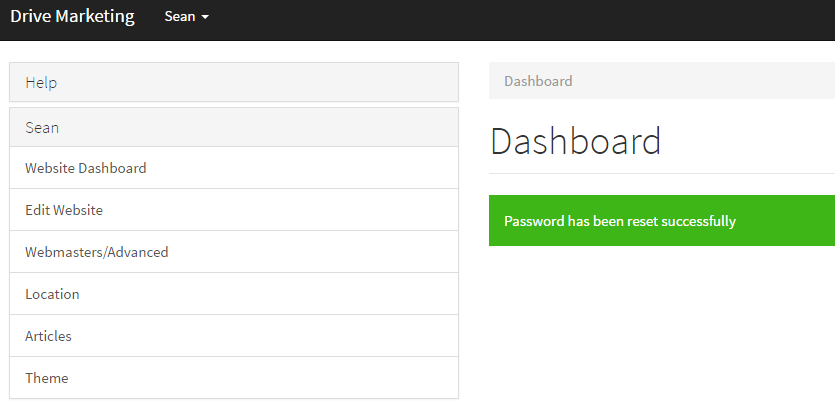
Task: Open Website Dashboard from the sidebar
Action: coord(234,168)
